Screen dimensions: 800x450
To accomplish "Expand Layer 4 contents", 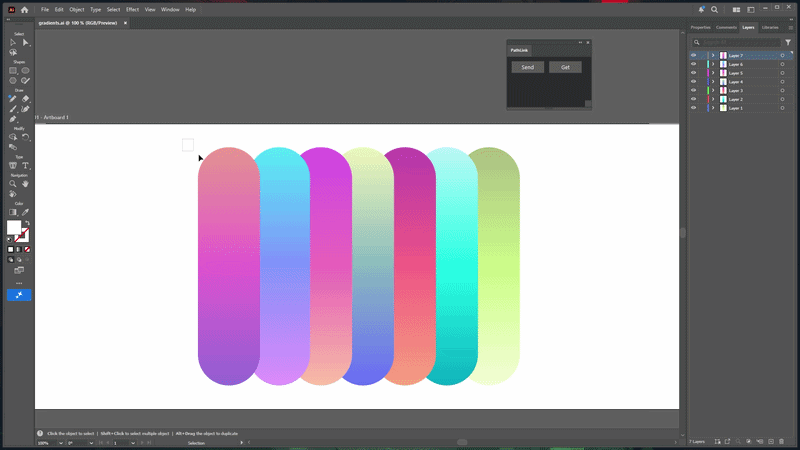I will 713,82.
